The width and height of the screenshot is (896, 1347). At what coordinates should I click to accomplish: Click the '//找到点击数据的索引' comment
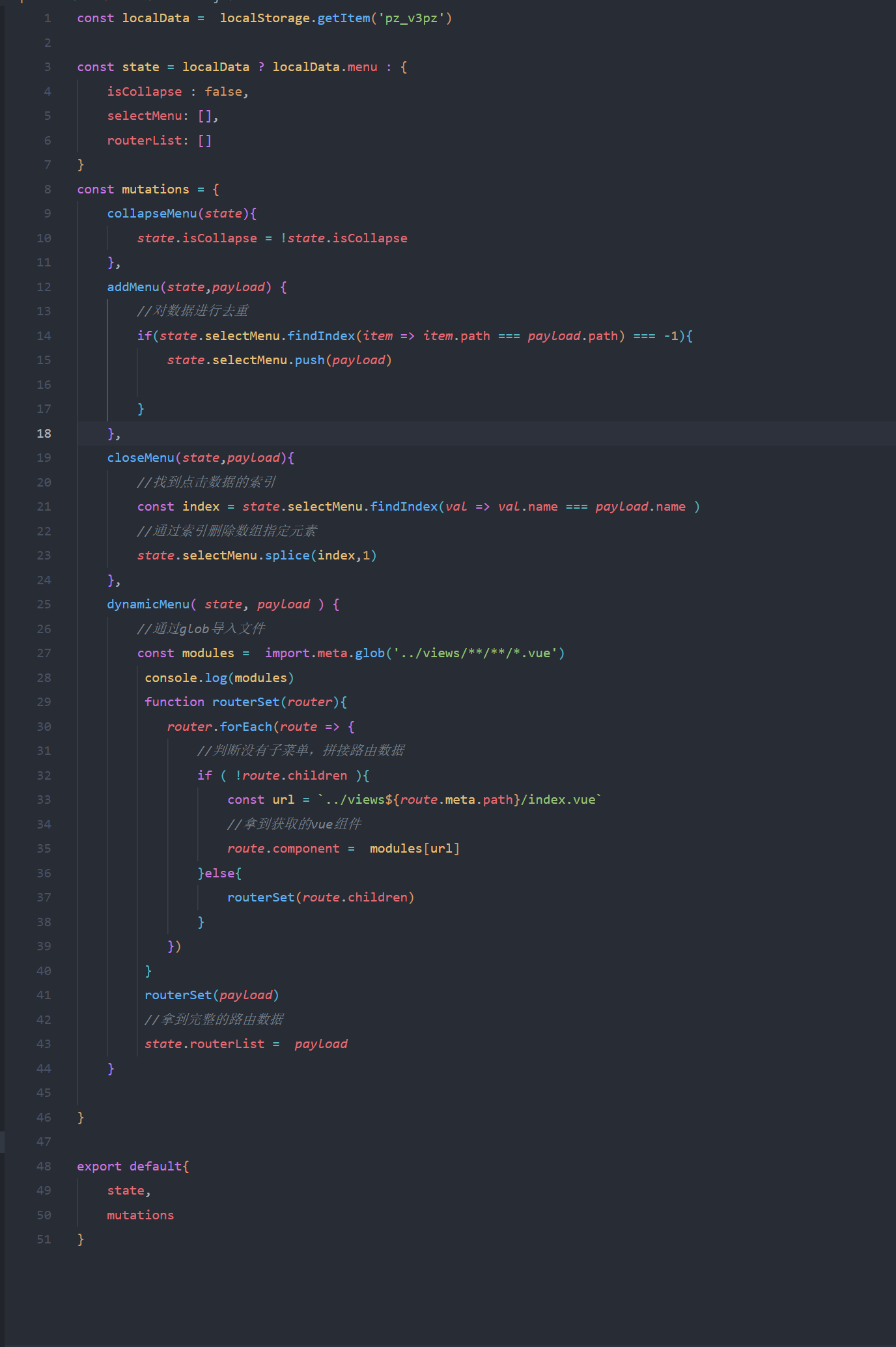pos(207,483)
